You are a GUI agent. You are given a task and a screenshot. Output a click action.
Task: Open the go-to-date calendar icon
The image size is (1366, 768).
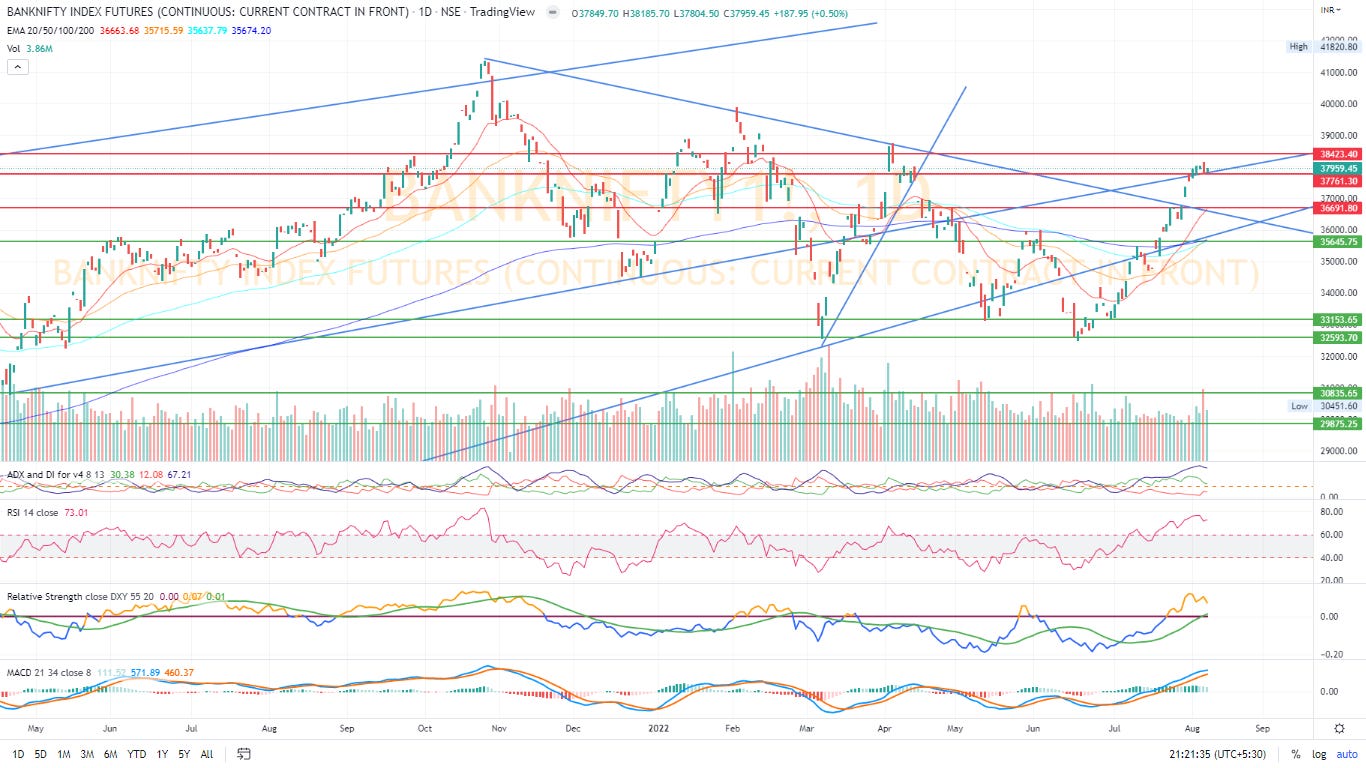coord(243,754)
